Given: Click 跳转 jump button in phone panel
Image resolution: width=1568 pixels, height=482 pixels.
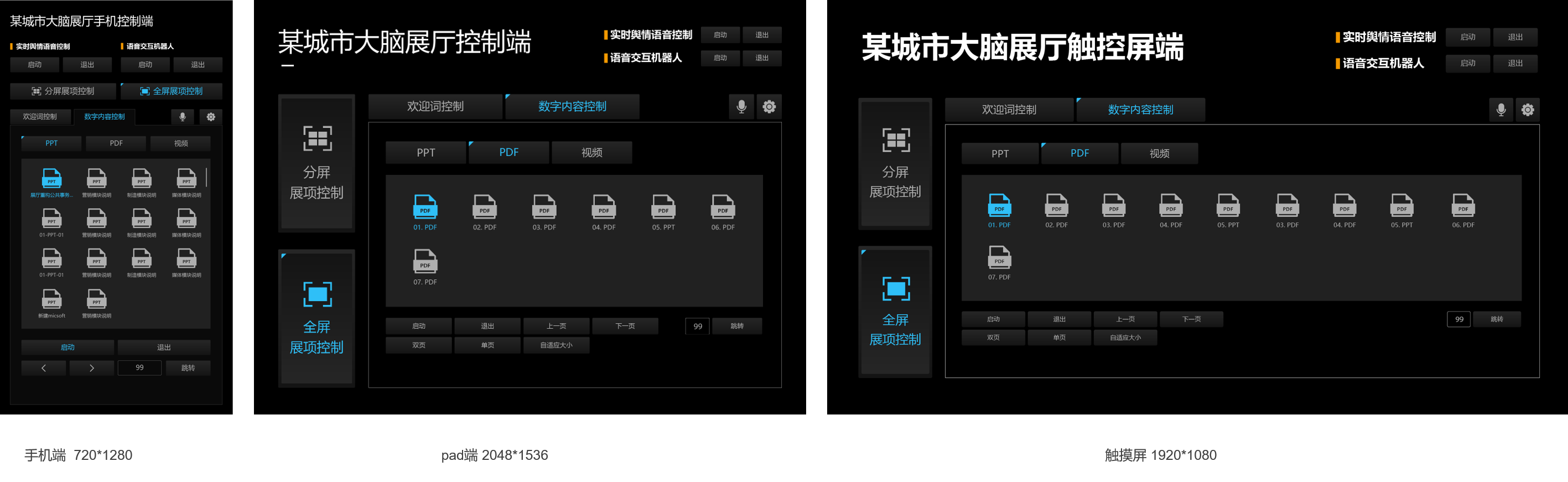Looking at the screenshot, I should 188,367.
